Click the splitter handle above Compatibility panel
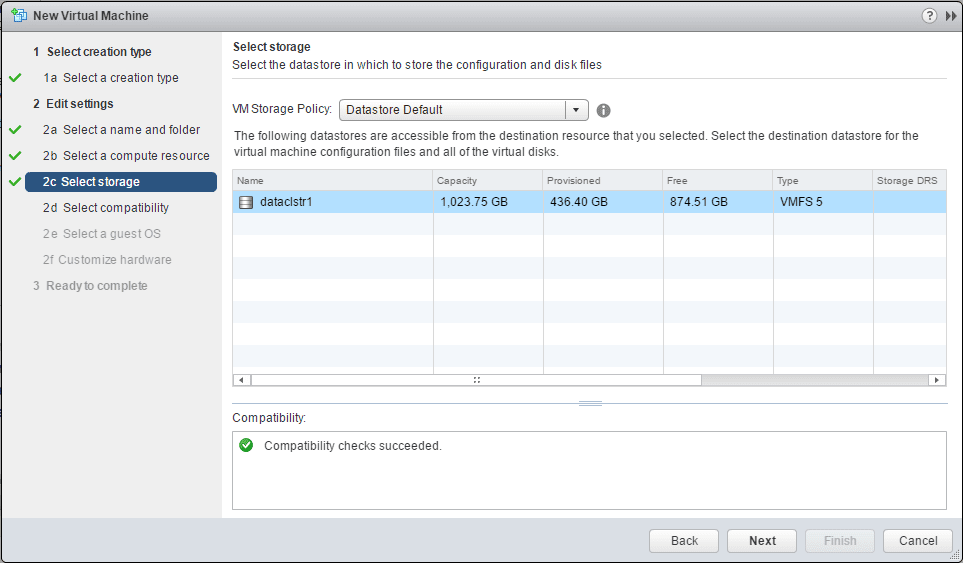The width and height of the screenshot is (963, 563). pos(590,403)
